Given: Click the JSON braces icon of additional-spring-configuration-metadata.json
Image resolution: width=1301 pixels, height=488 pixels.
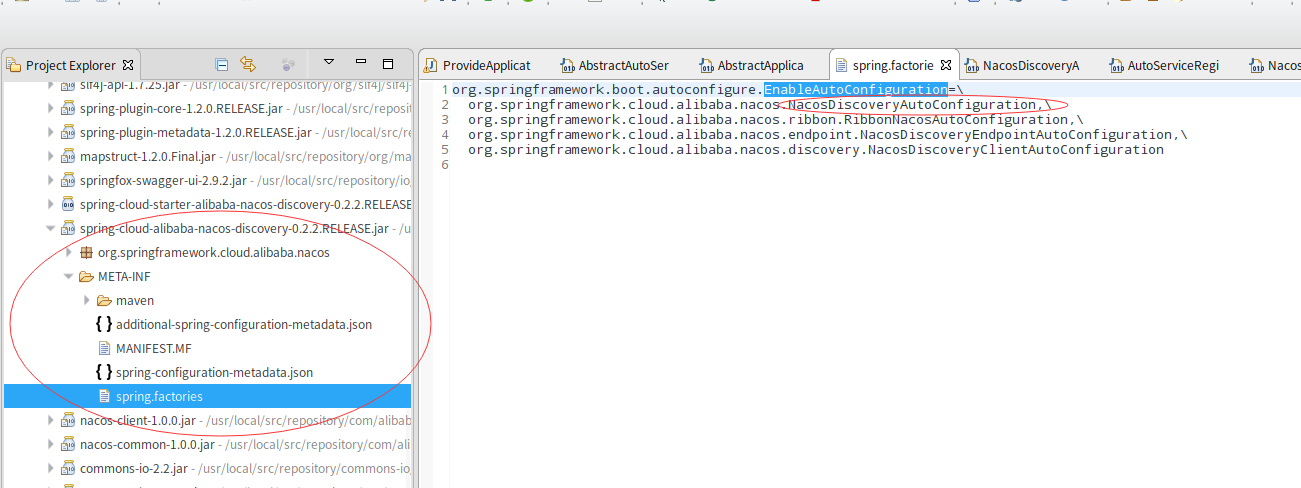Looking at the screenshot, I should 104,324.
